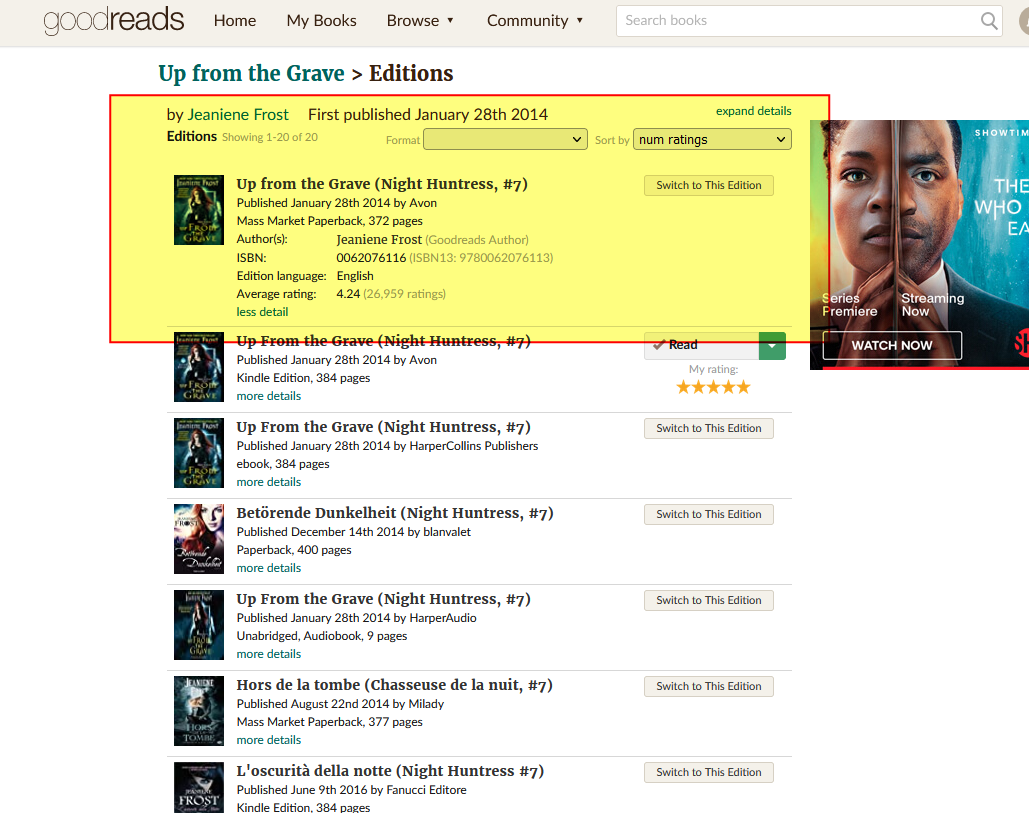Open HarperAudio audiobook title link
This screenshot has height=813, width=1029.
[383, 598]
